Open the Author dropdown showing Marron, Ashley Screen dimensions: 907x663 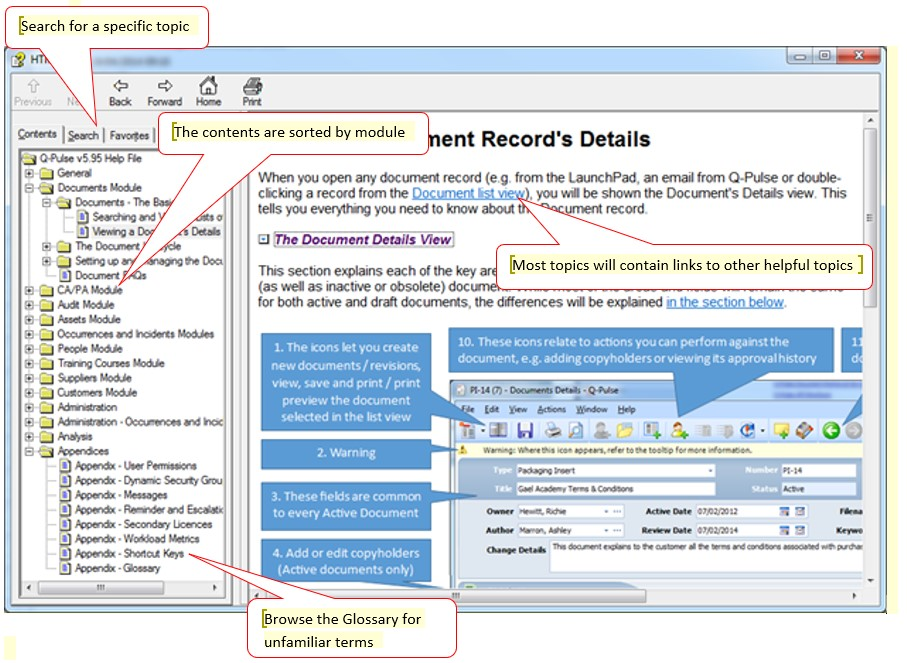coord(606,531)
